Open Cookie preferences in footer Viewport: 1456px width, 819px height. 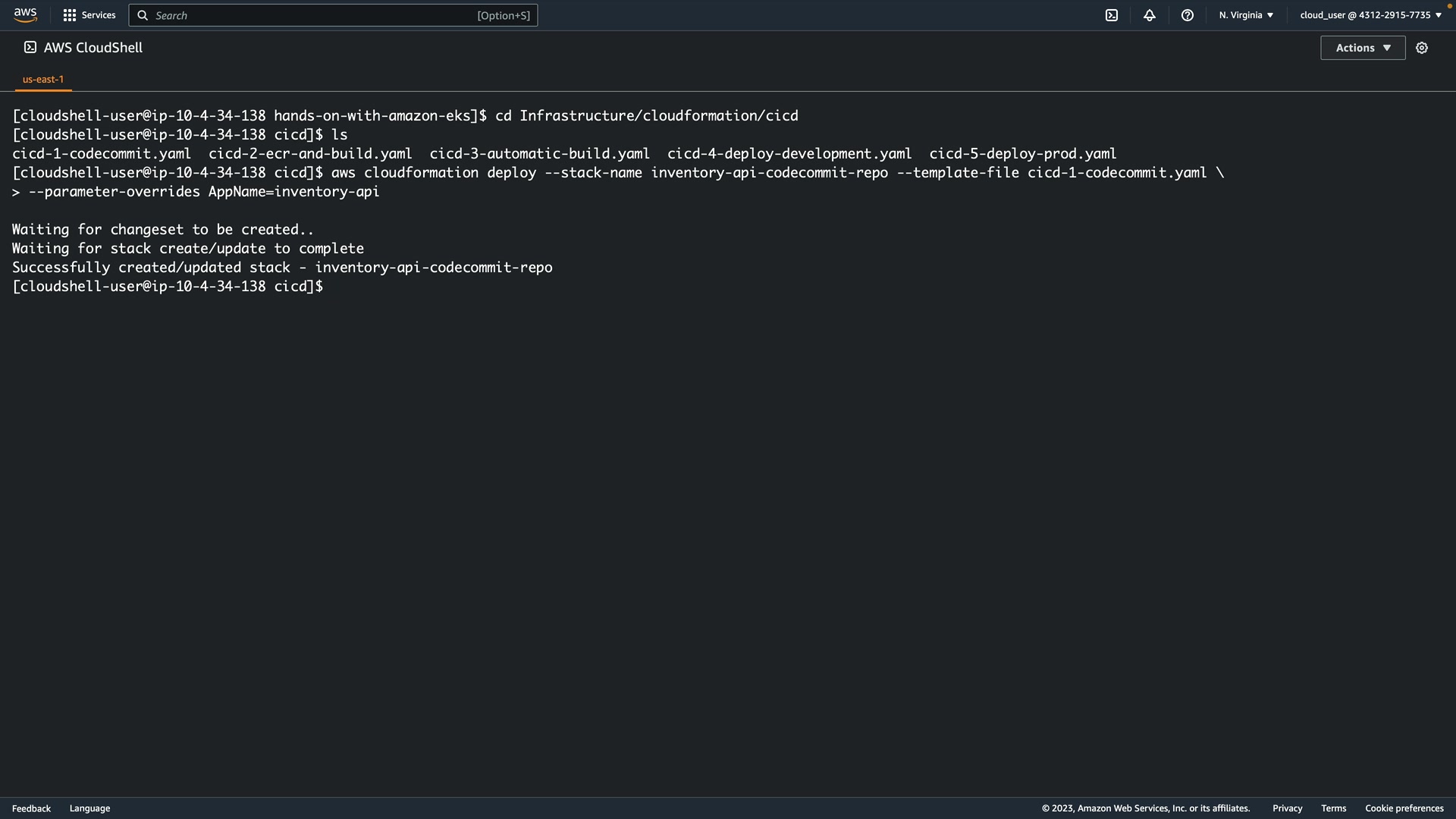(1404, 808)
